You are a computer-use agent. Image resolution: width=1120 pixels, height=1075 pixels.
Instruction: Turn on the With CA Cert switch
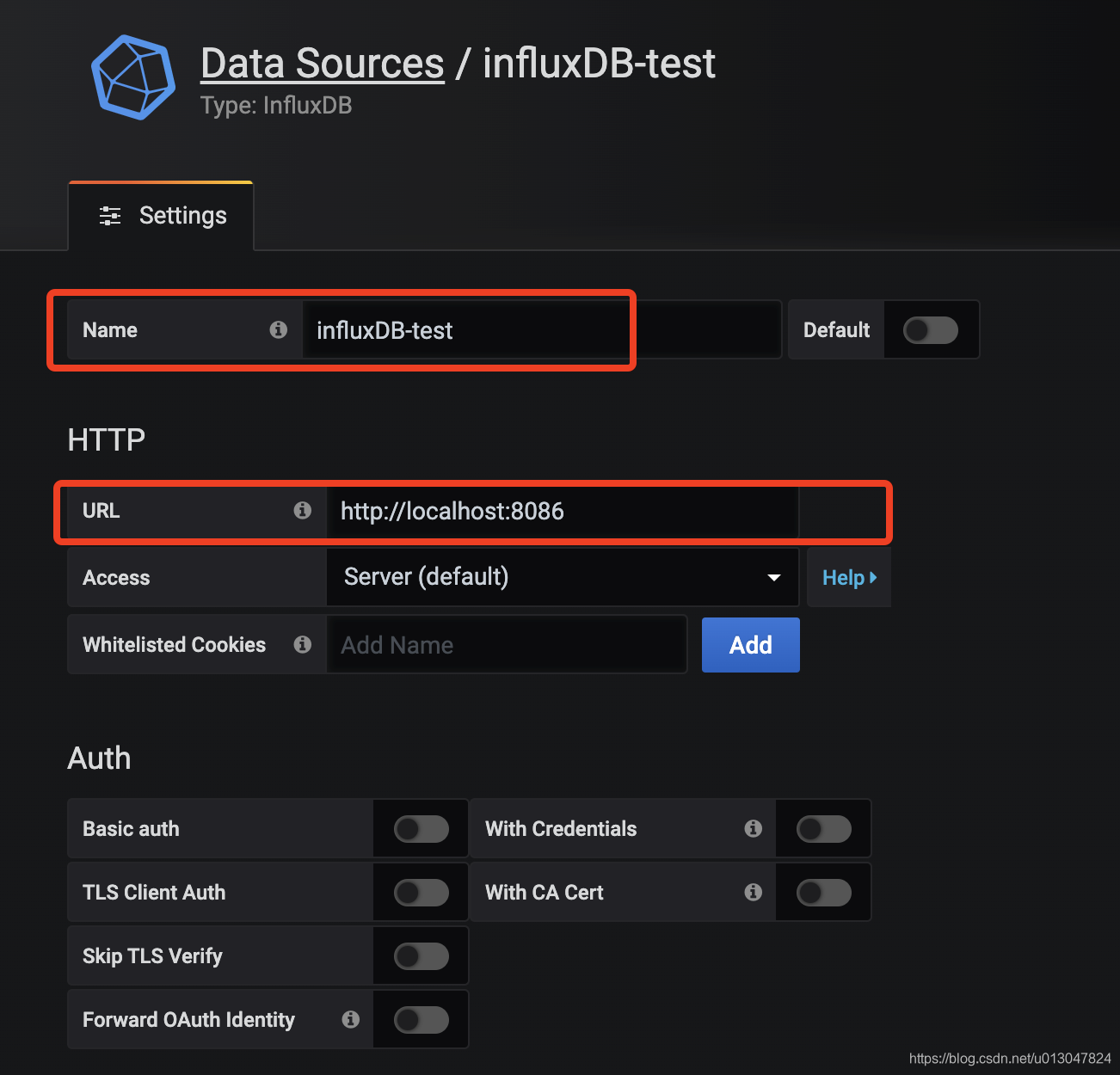pos(824,892)
